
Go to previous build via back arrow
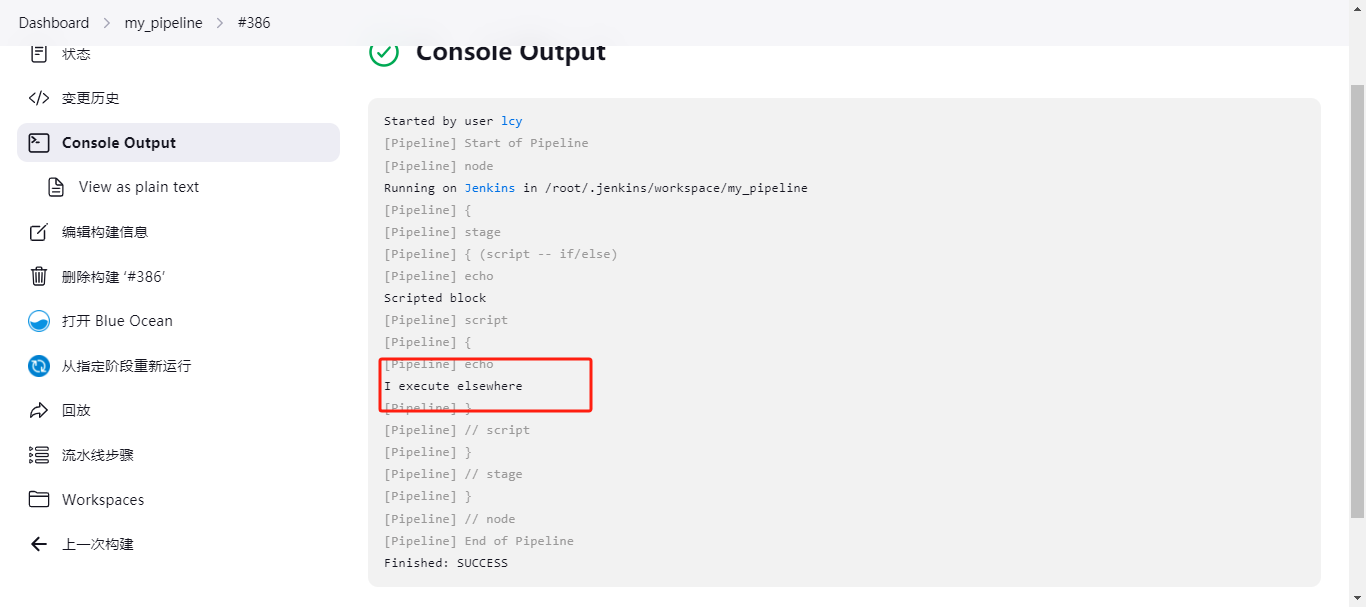click(x=39, y=544)
